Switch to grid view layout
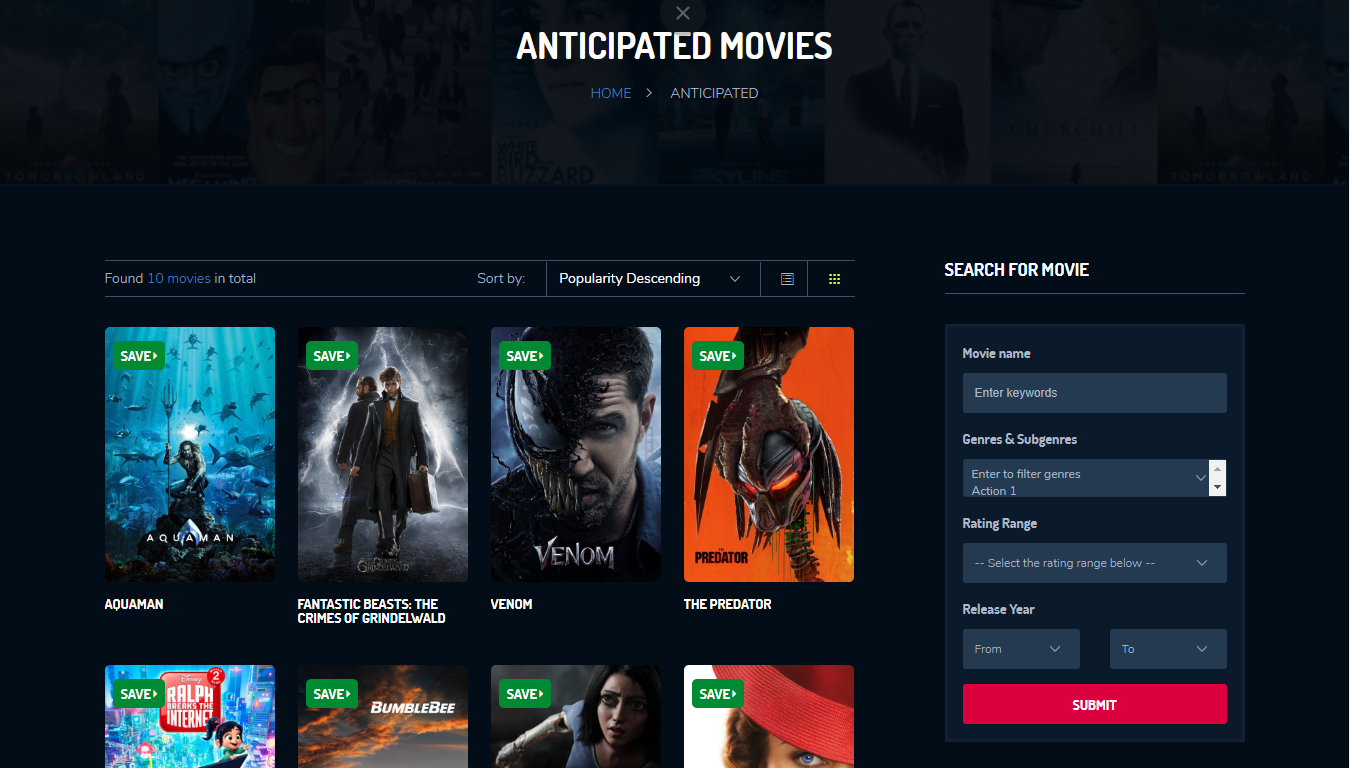1350x768 pixels. [x=835, y=279]
